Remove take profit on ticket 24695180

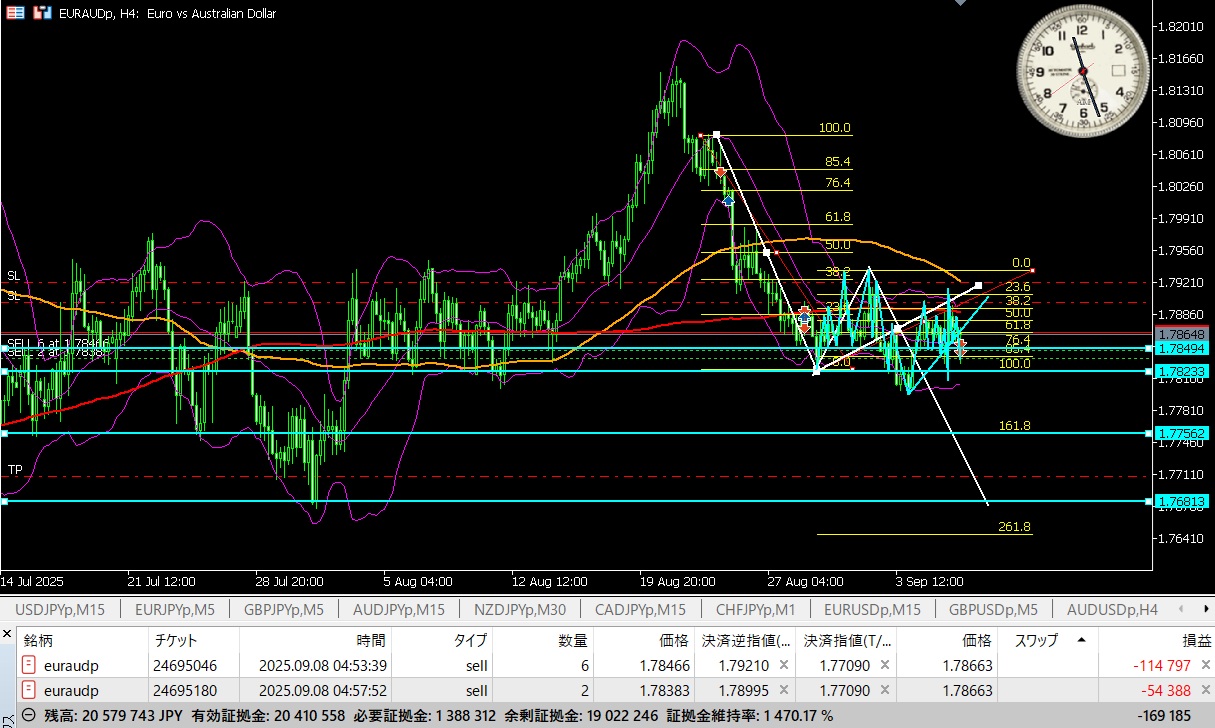tap(887, 691)
